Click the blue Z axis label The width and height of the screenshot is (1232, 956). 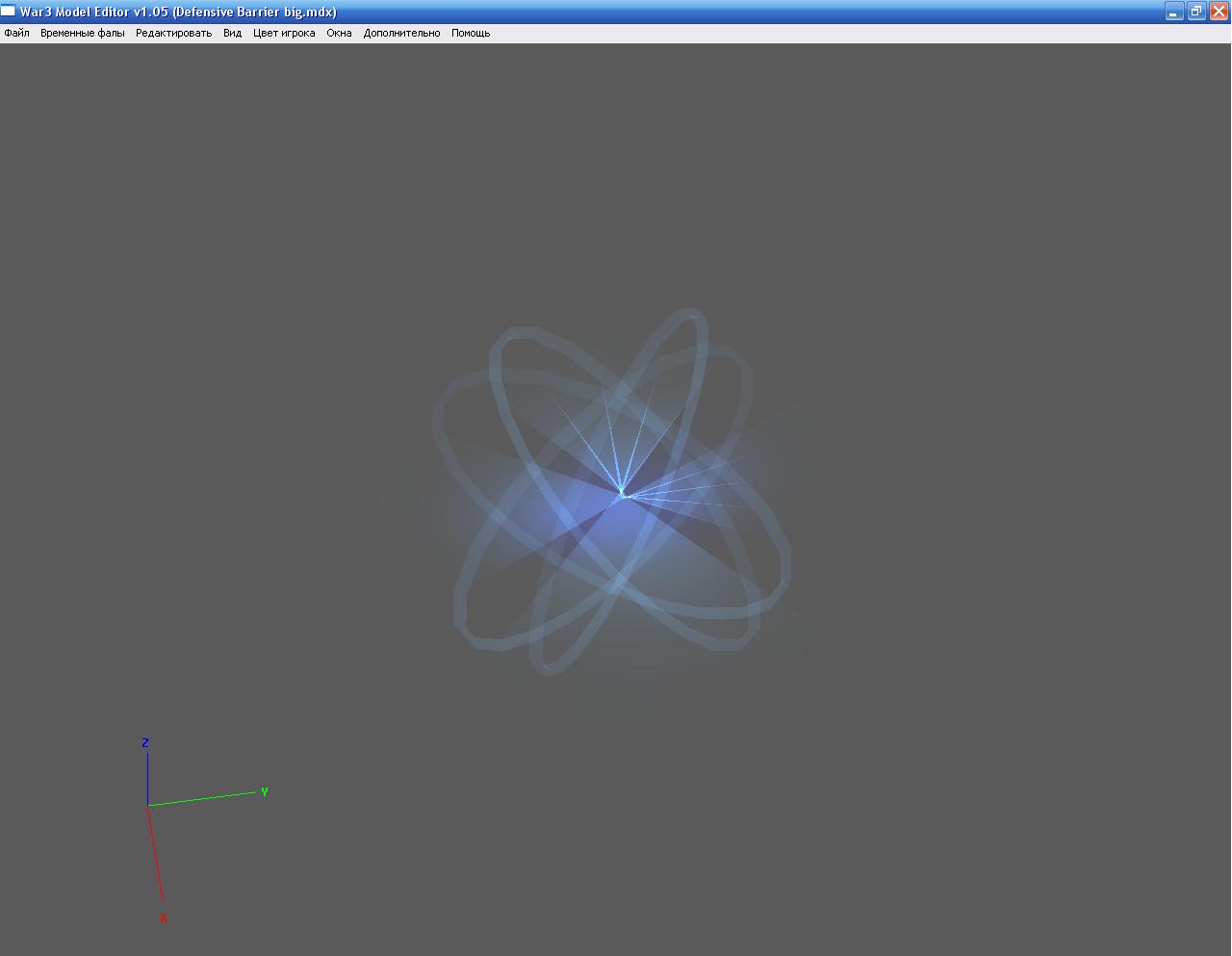point(145,742)
